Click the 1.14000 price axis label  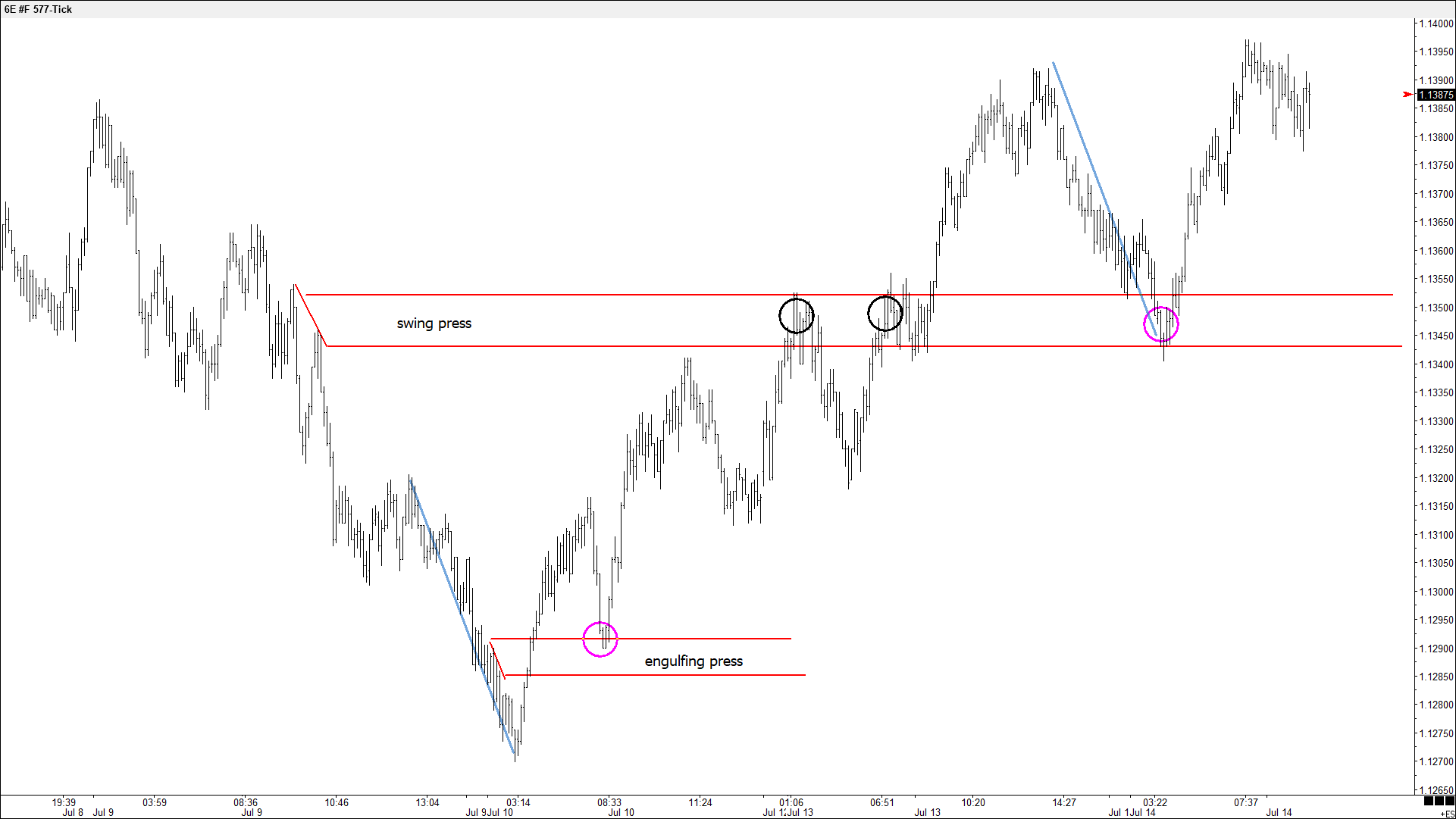1436,23
